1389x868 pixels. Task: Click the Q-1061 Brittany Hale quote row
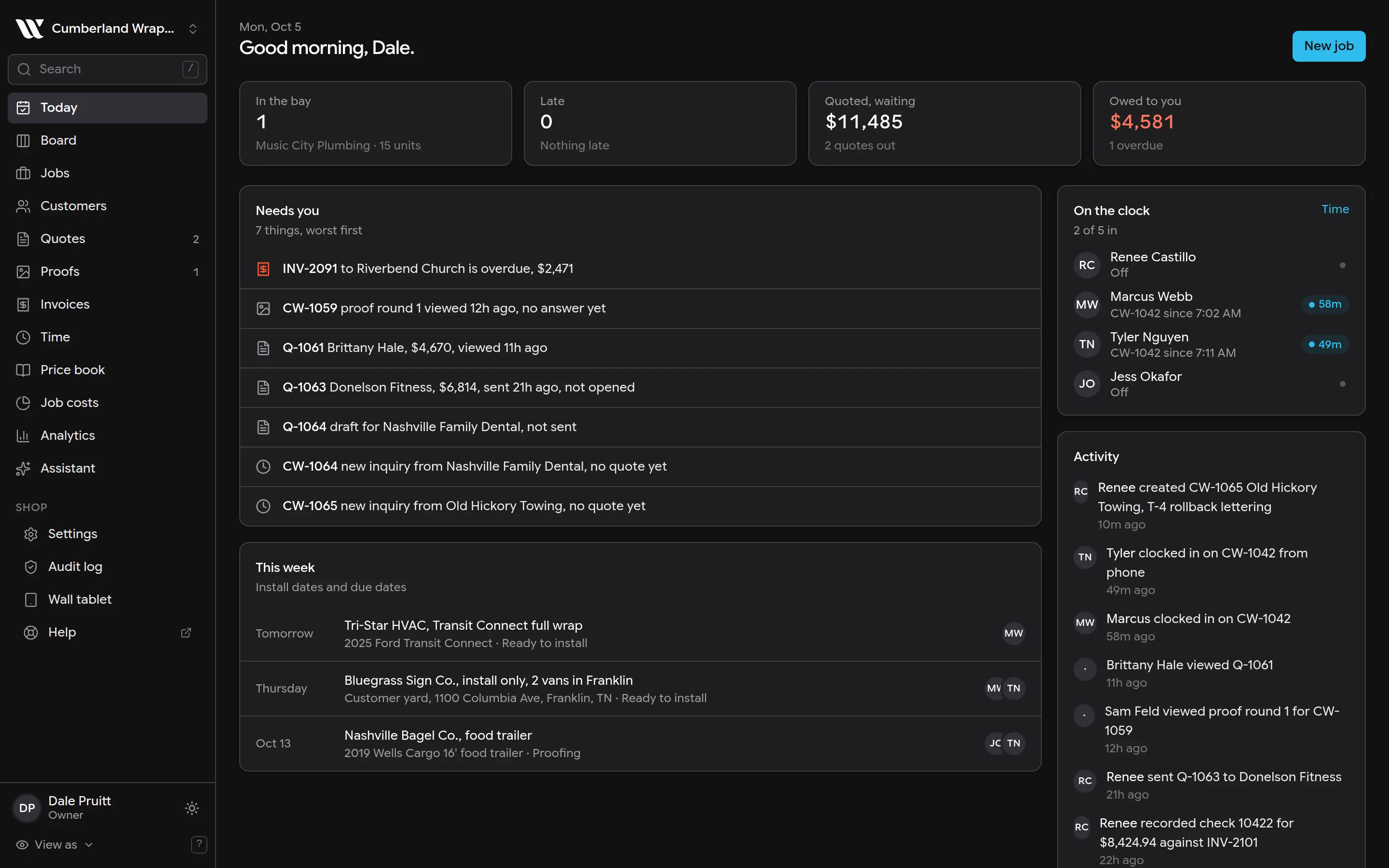pyautogui.click(x=640, y=348)
